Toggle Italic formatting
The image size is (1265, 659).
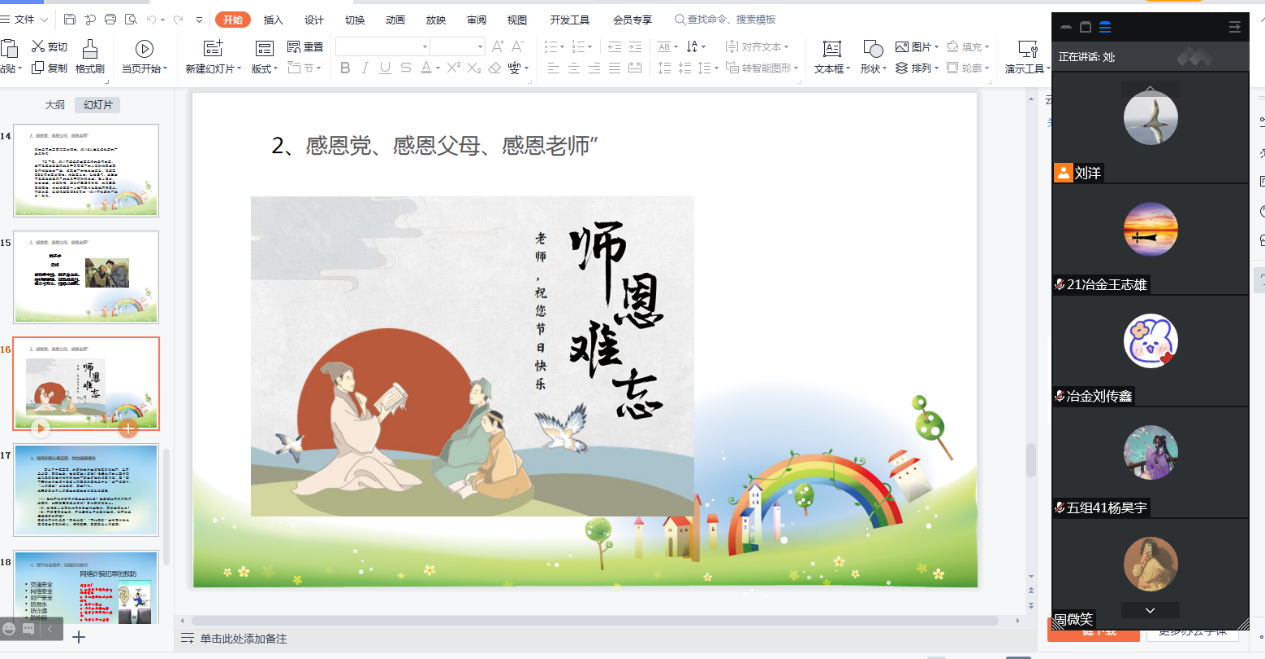point(365,68)
